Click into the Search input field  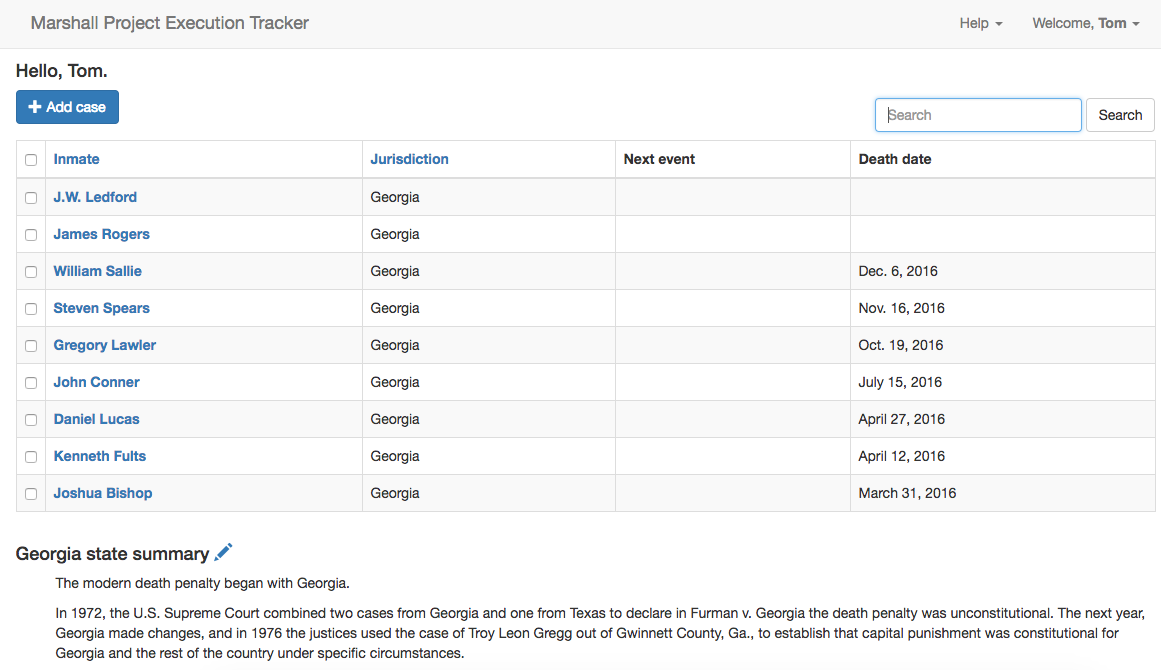tap(978, 115)
